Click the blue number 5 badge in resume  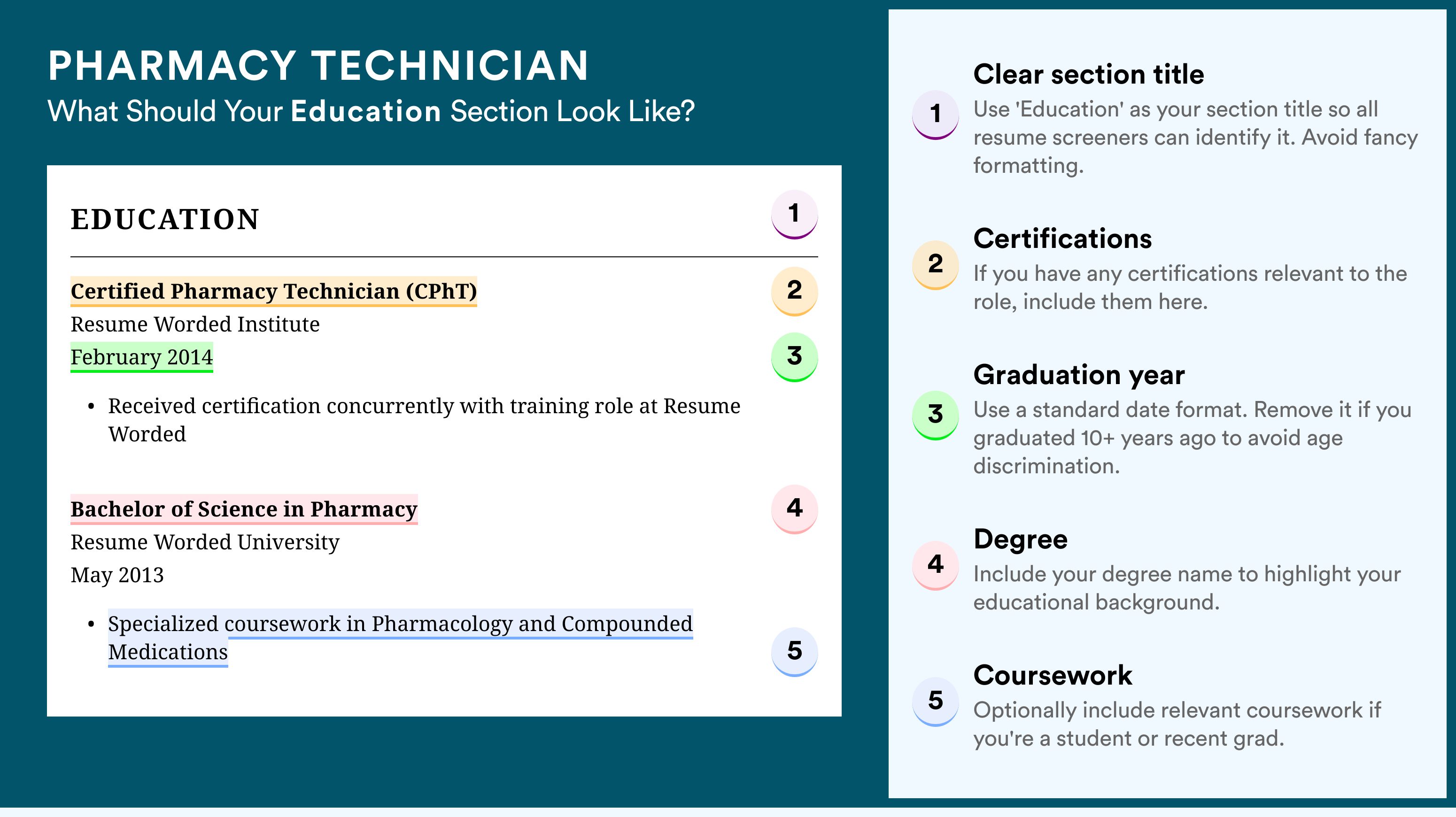[794, 651]
